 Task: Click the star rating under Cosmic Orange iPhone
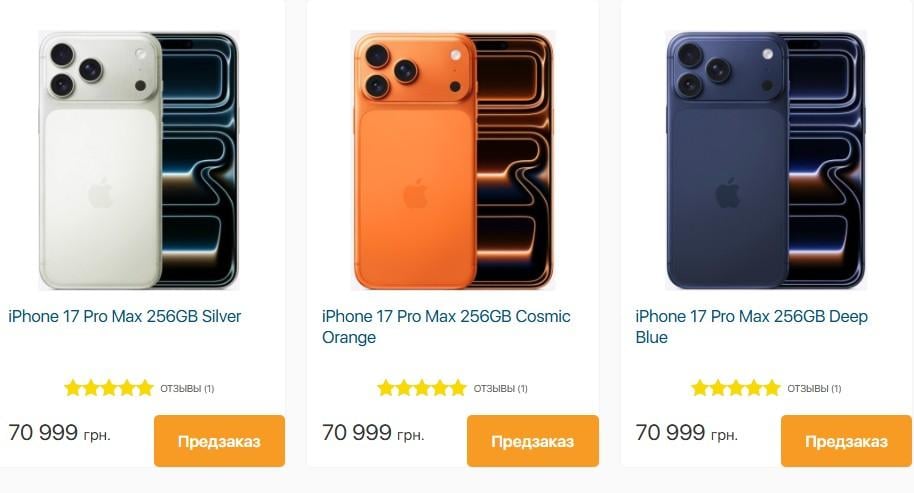click(422, 388)
